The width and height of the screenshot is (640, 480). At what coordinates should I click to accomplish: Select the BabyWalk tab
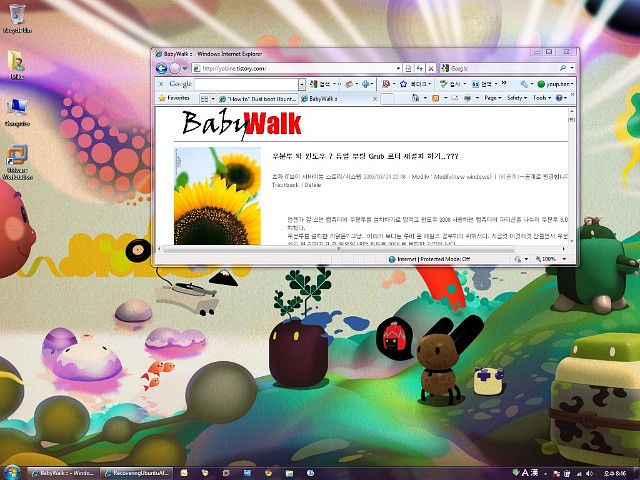[x=335, y=99]
